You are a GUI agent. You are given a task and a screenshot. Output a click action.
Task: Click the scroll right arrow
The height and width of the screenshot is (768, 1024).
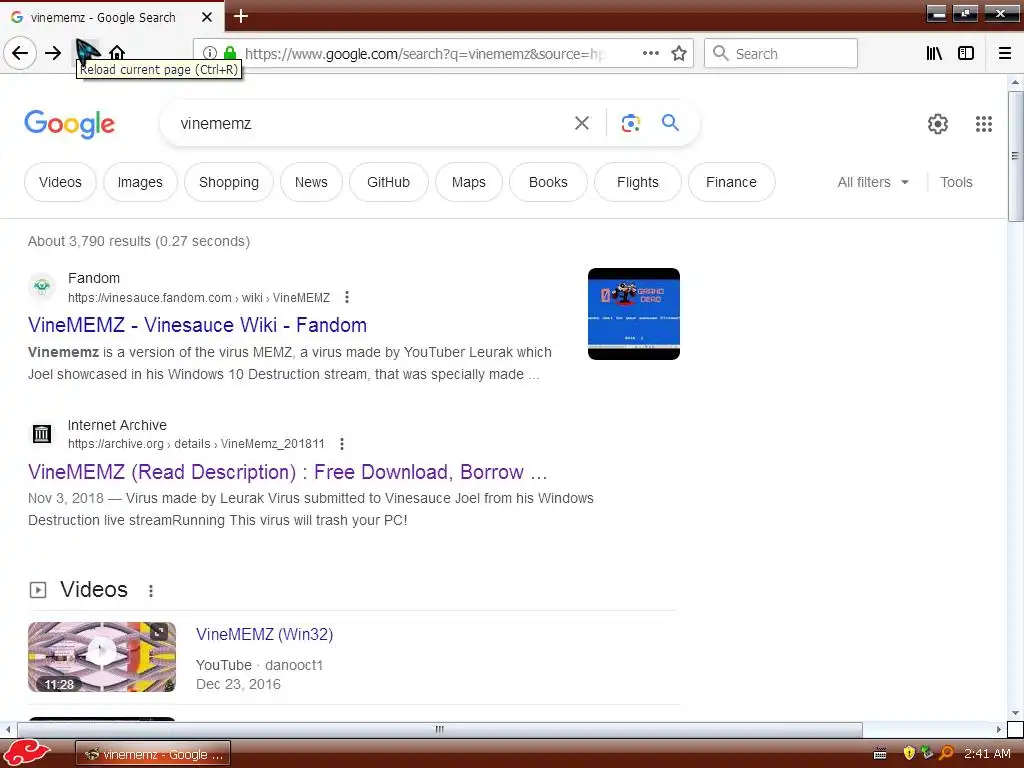(x=999, y=729)
